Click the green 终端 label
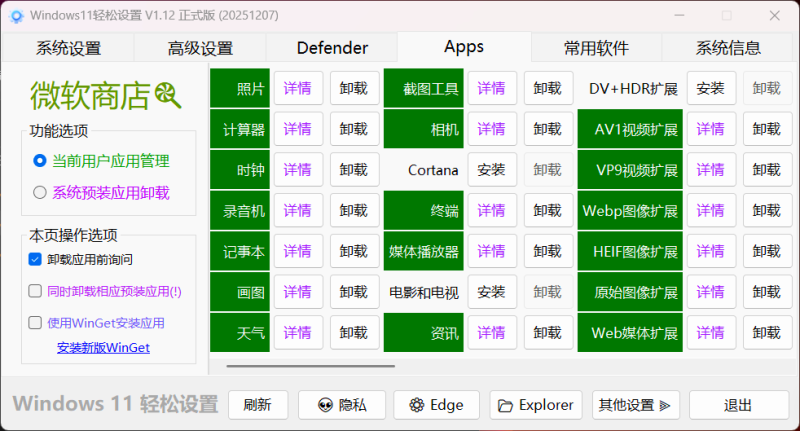The image size is (800, 431). click(423, 211)
